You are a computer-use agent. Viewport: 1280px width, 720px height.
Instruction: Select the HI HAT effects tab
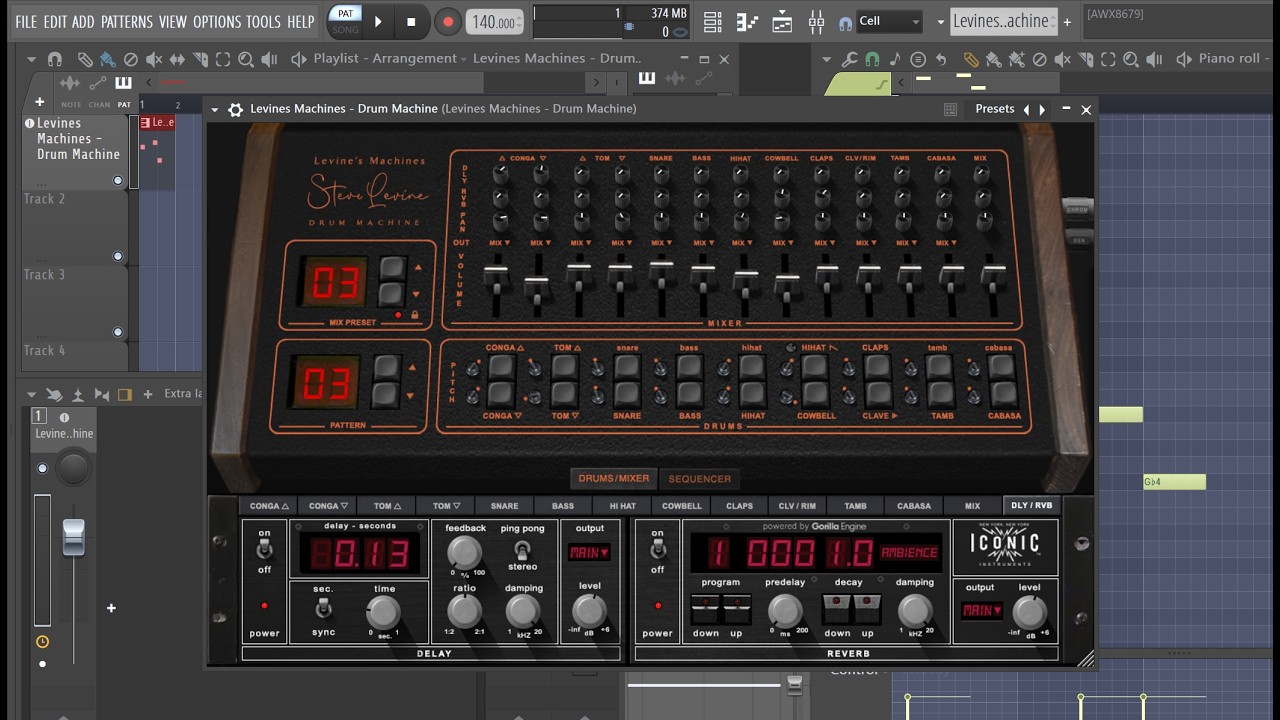[x=622, y=506]
